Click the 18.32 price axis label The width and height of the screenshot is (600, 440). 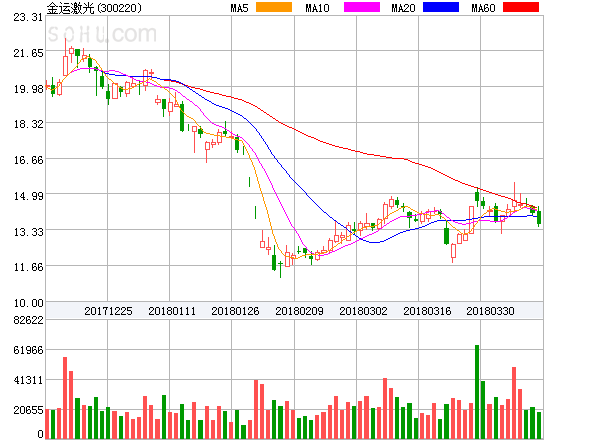[28, 124]
